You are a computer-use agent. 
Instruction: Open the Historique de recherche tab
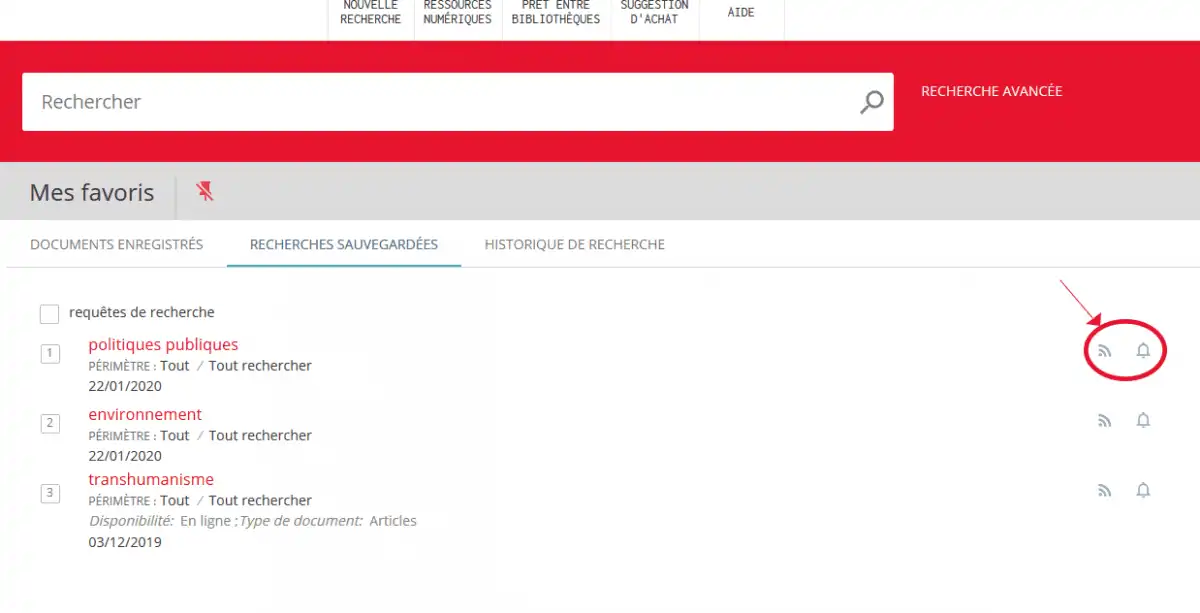575,244
